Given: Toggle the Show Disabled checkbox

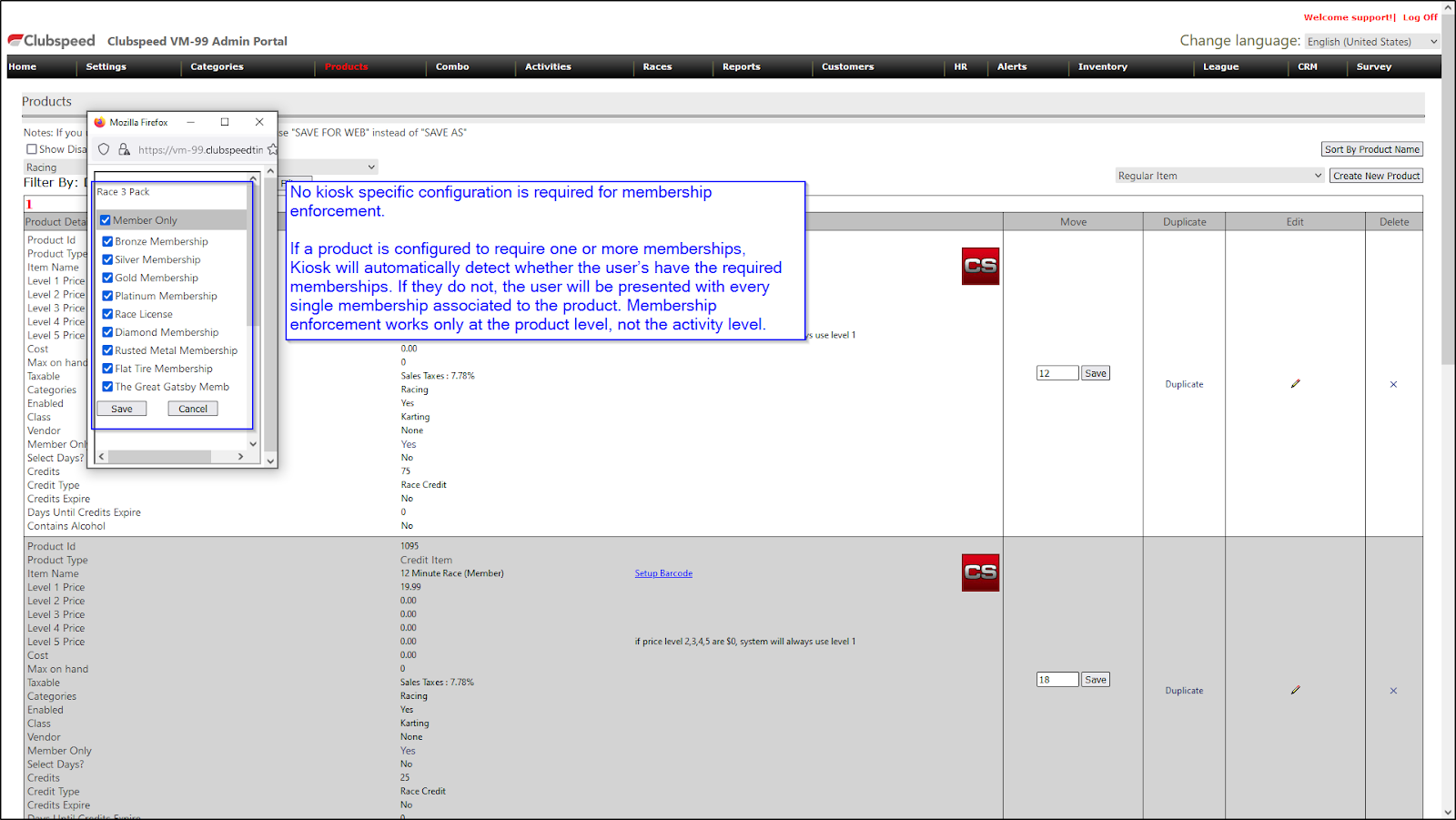Looking at the screenshot, I should pos(32,149).
